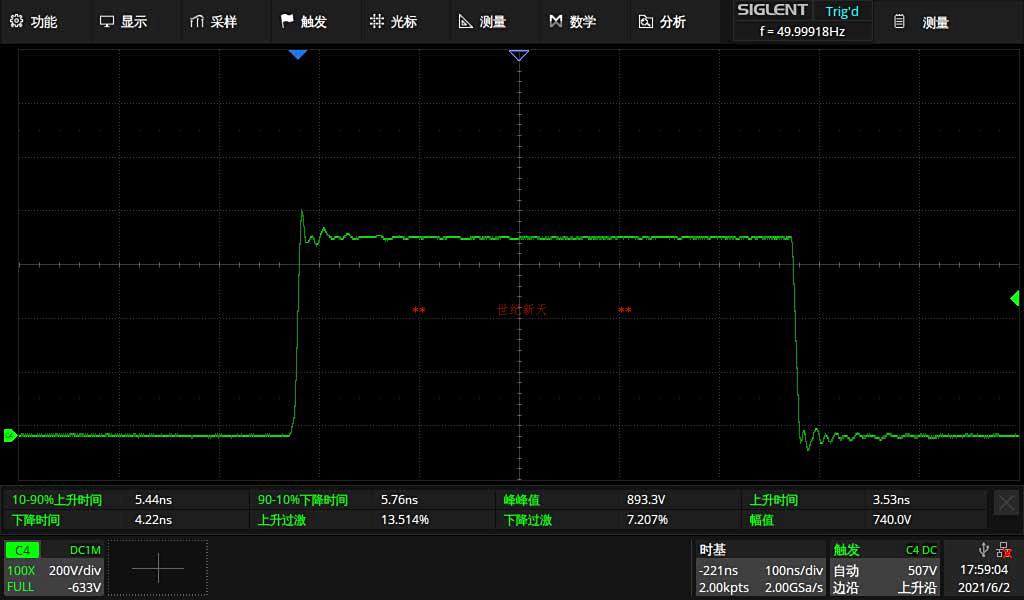Click the frequency readout f = 49.99918Hz

coord(803,31)
